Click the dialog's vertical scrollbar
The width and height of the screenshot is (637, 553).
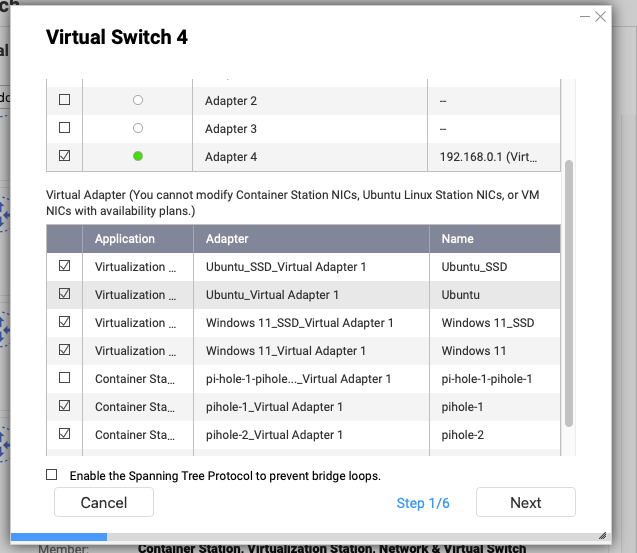[569, 292]
